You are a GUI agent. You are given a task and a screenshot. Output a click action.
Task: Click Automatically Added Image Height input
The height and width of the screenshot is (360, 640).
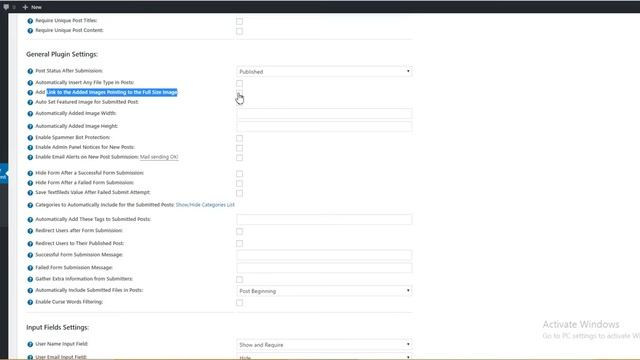click(x=324, y=127)
